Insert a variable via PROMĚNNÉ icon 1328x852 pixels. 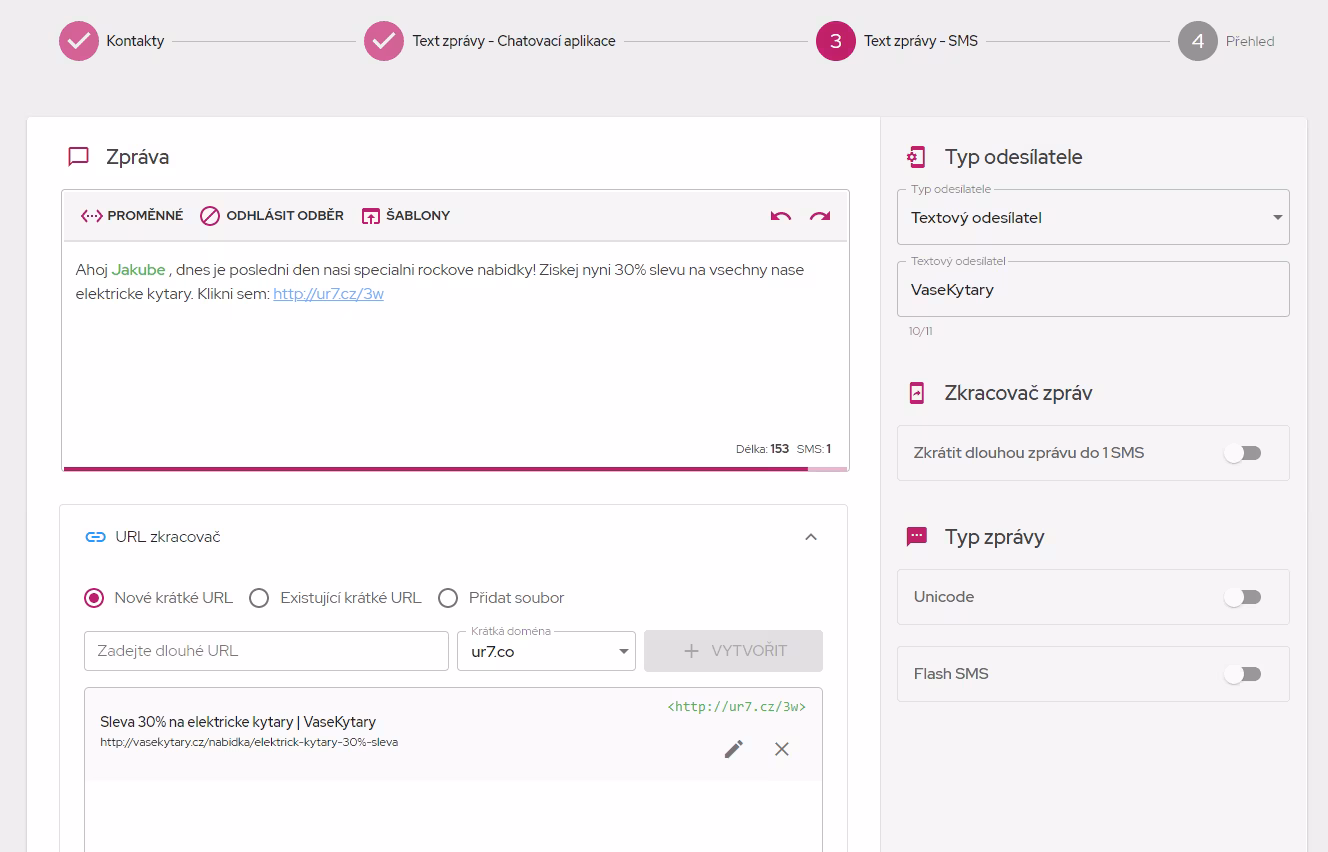92,216
